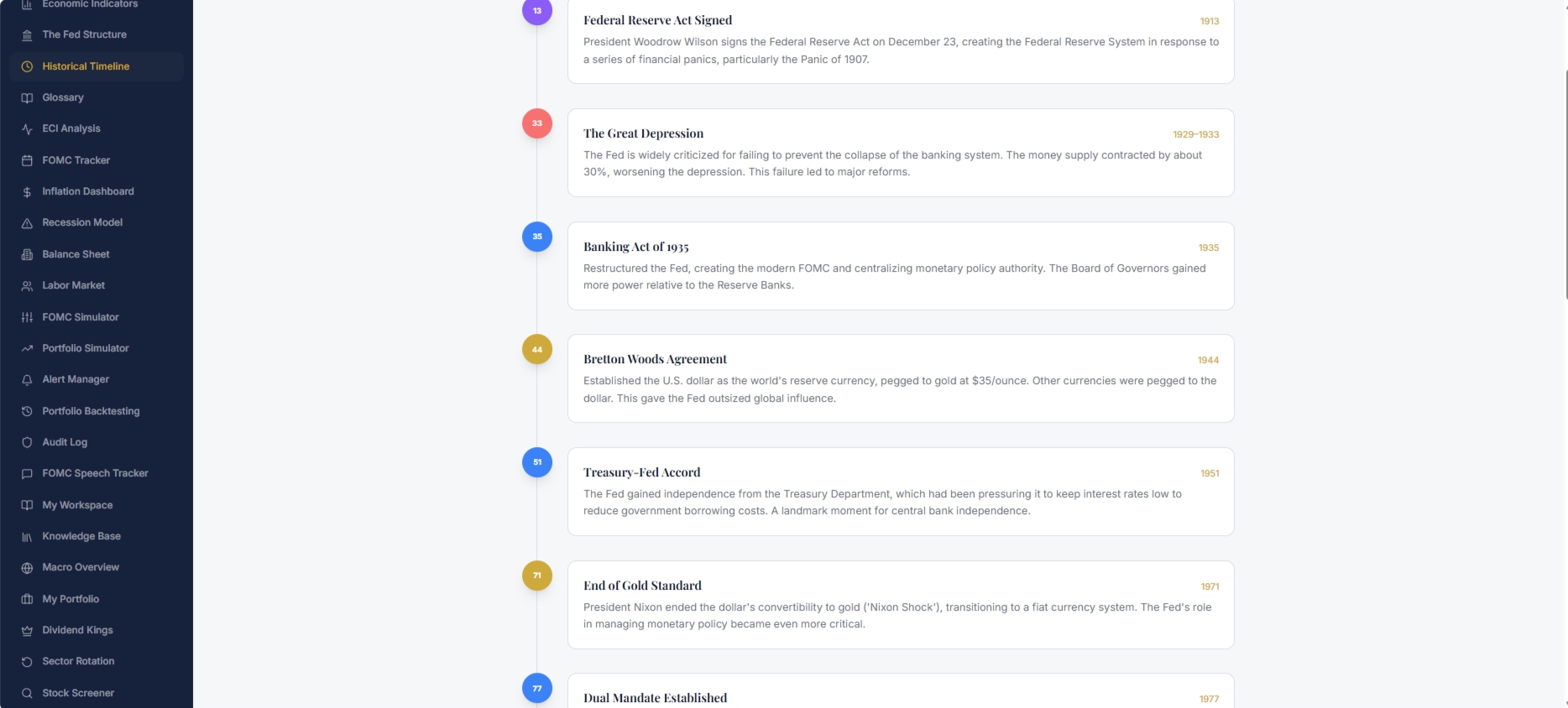
Task: Click the Inflation Dashboard dollar icon
Action: (x=27, y=192)
